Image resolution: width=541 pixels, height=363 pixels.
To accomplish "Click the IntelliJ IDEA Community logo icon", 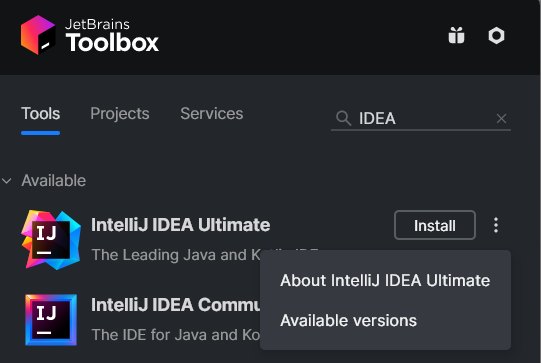I will [x=51, y=320].
